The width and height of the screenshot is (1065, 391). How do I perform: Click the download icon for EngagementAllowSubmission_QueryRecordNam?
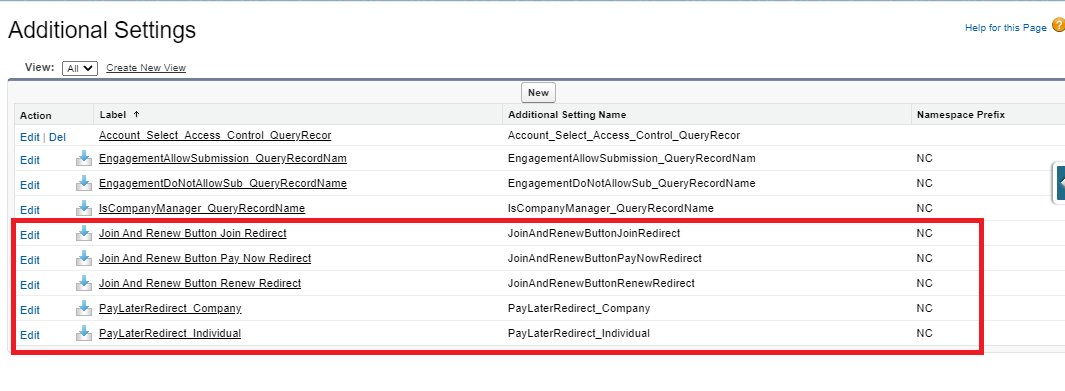(x=84, y=159)
